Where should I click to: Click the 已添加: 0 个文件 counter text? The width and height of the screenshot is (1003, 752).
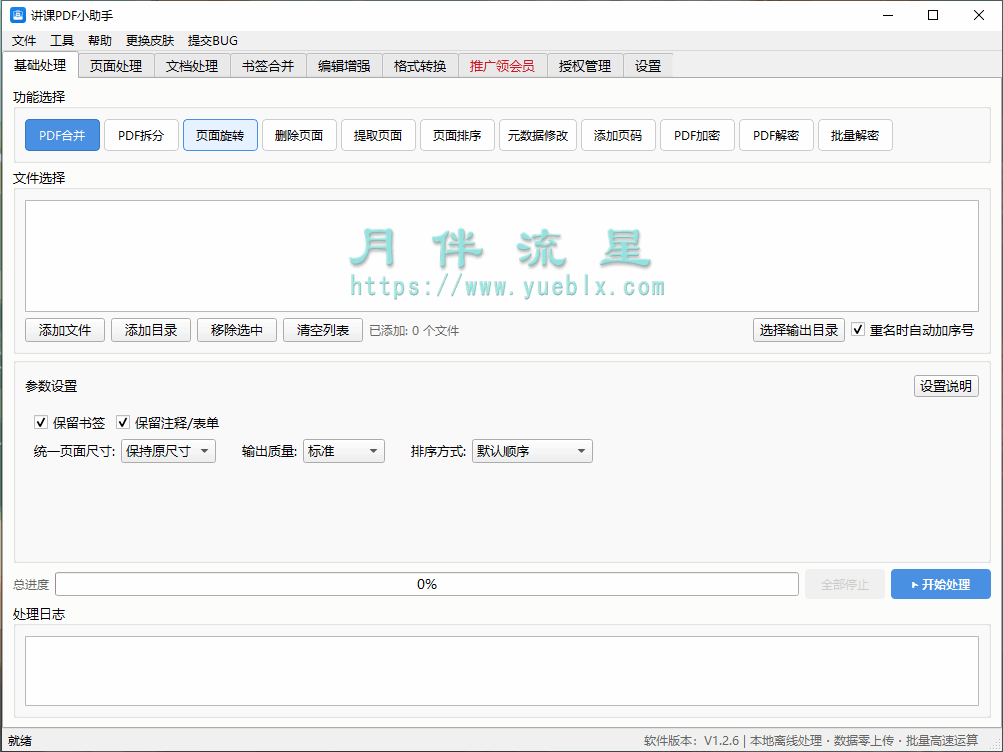[414, 331]
